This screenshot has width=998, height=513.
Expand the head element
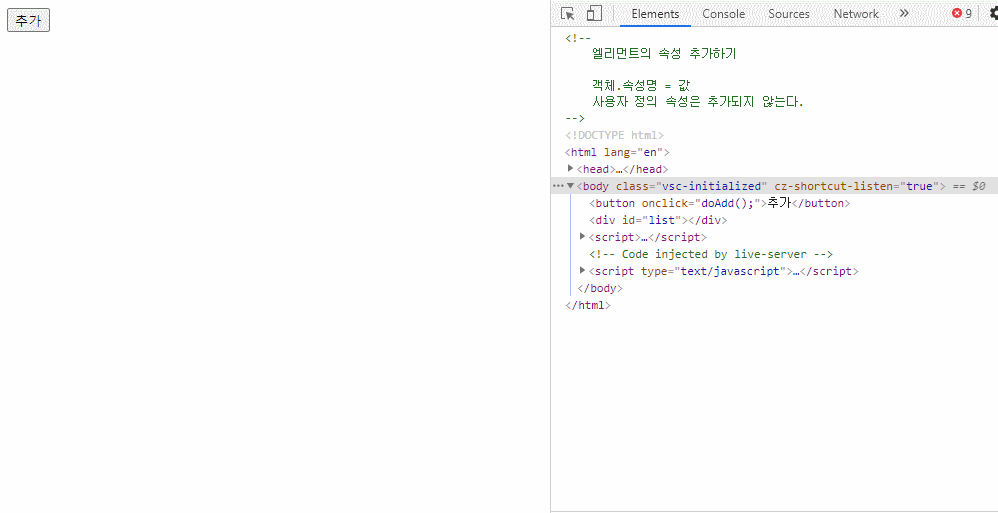click(x=570, y=169)
